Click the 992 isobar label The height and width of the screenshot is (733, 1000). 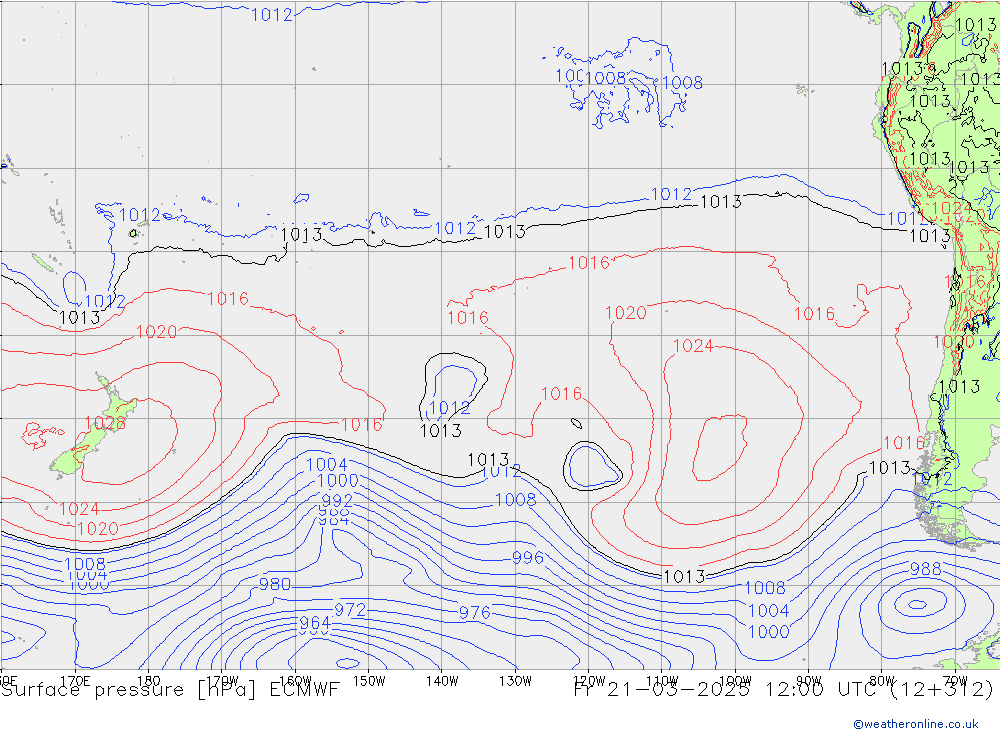point(337,500)
